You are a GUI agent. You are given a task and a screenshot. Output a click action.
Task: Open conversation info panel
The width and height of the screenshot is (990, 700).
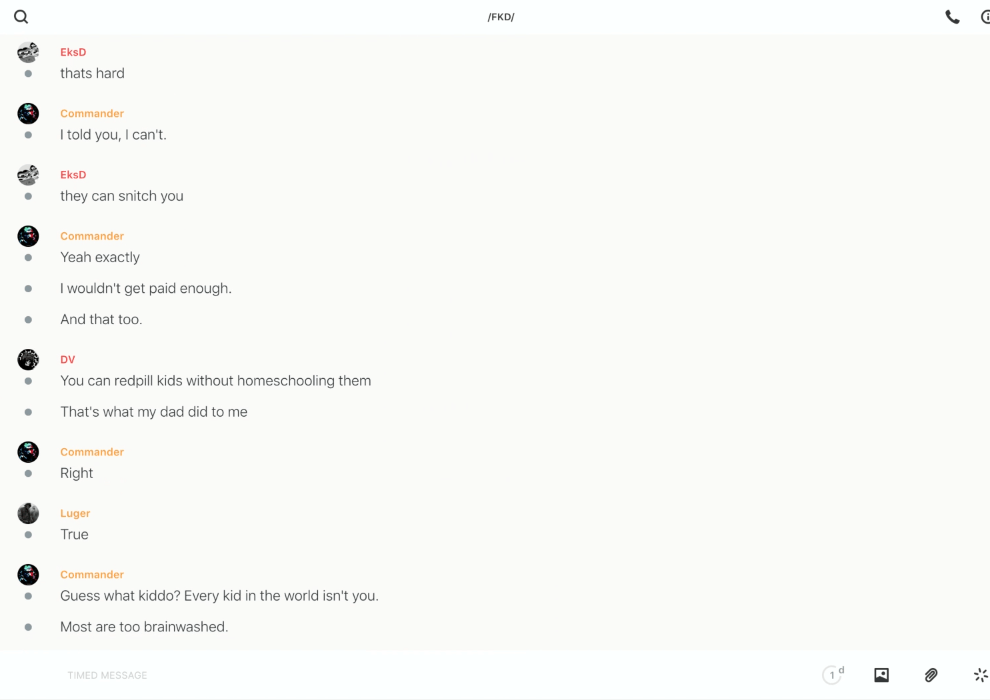click(x=985, y=17)
